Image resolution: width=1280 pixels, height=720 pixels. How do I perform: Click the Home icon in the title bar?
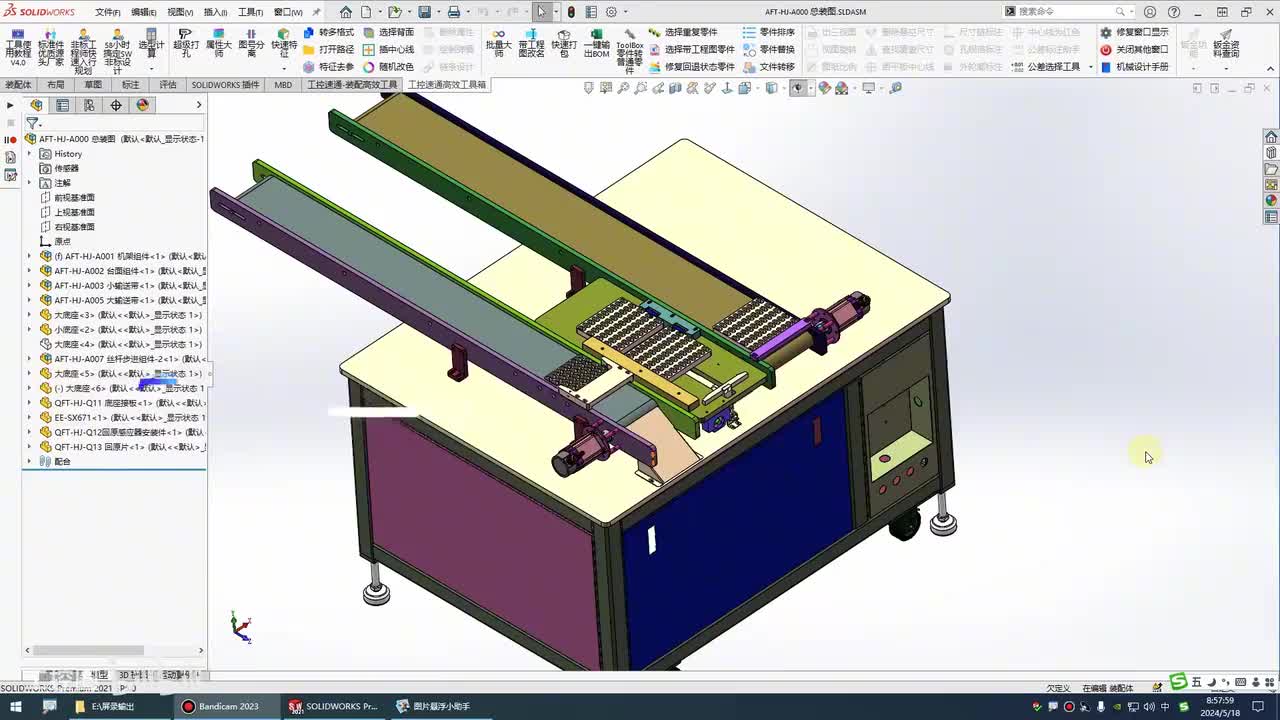(346, 12)
